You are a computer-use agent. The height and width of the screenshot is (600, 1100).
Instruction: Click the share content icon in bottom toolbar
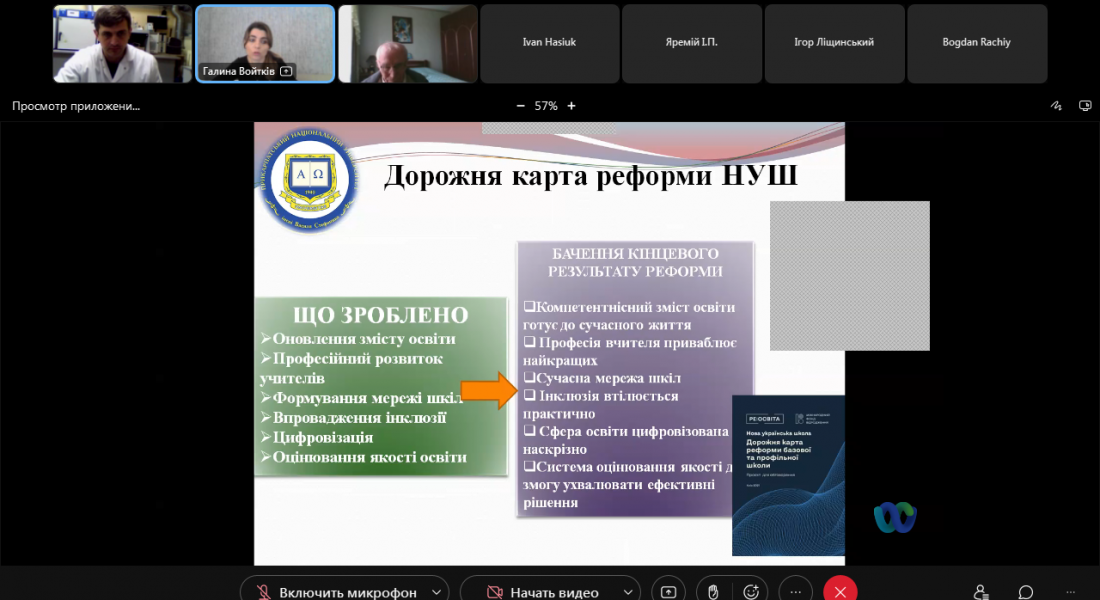pyautogui.click(x=669, y=591)
